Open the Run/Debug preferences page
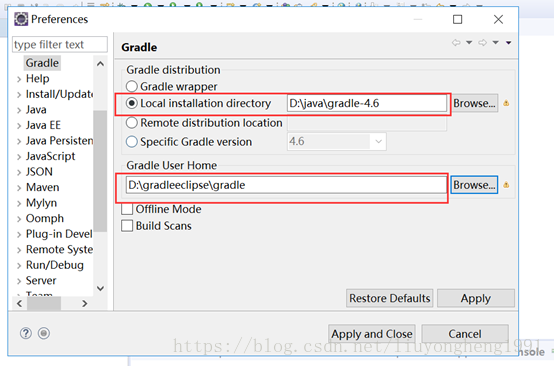 55,265
